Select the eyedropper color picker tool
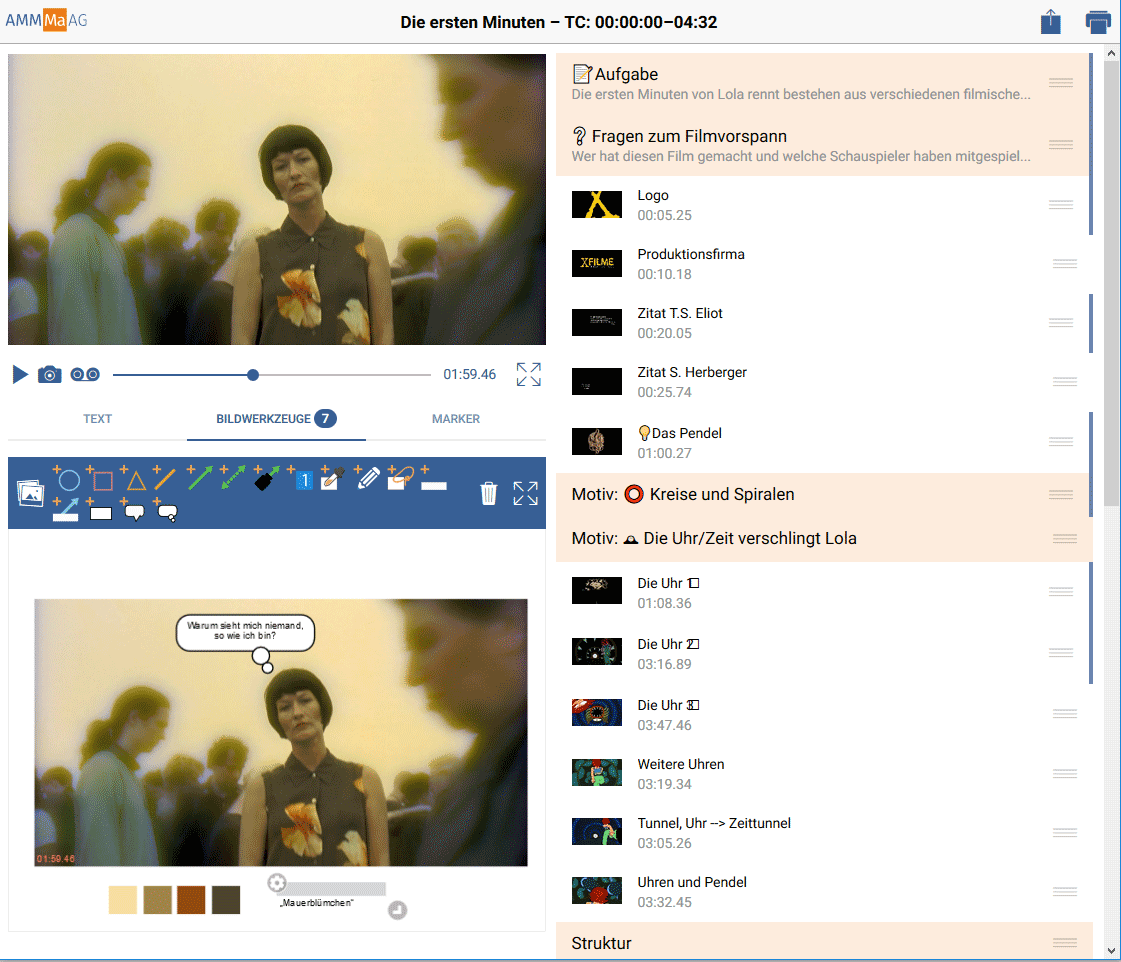 click(332, 478)
